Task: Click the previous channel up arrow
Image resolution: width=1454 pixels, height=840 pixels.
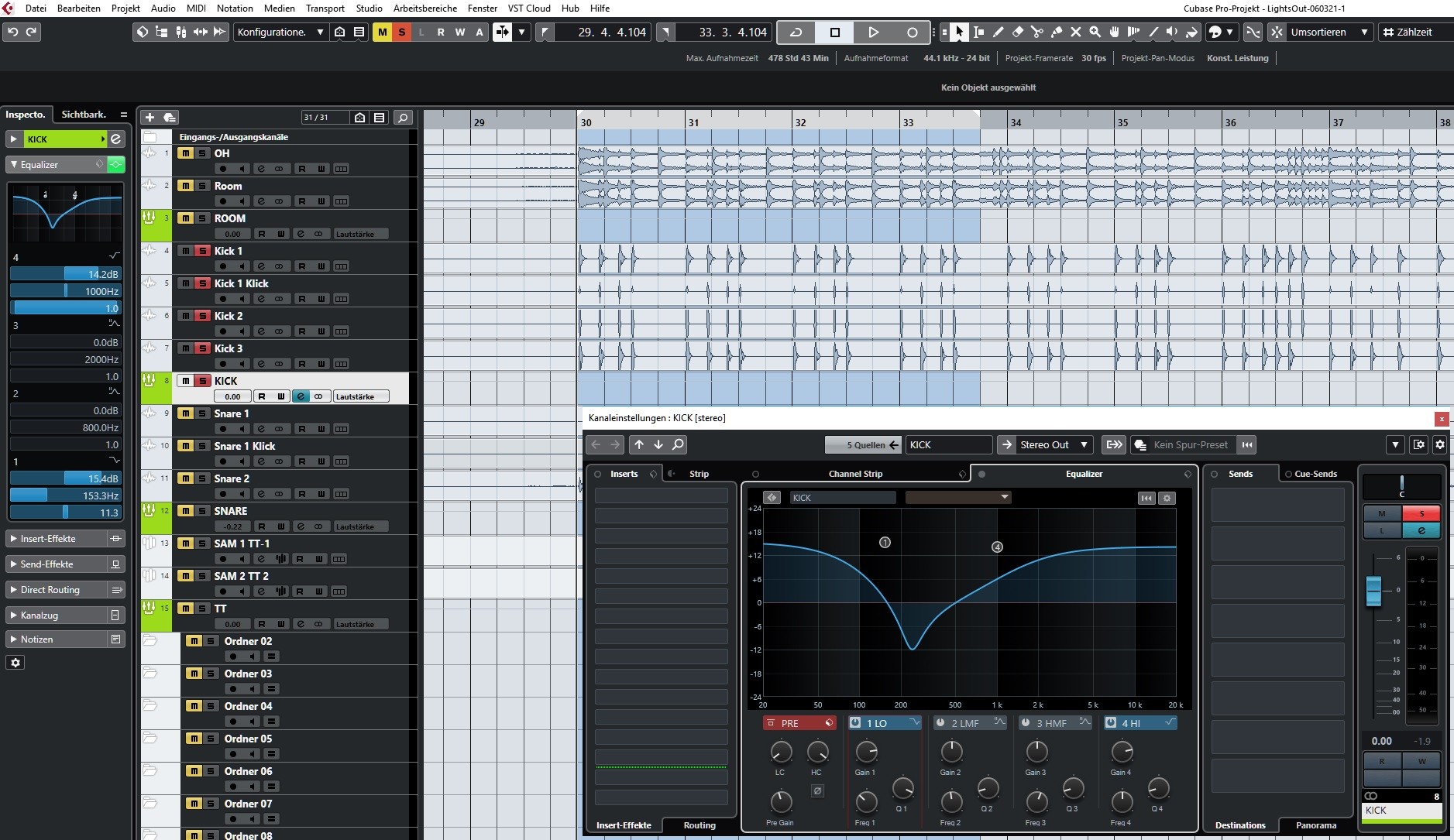Action: click(x=639, y=444)
